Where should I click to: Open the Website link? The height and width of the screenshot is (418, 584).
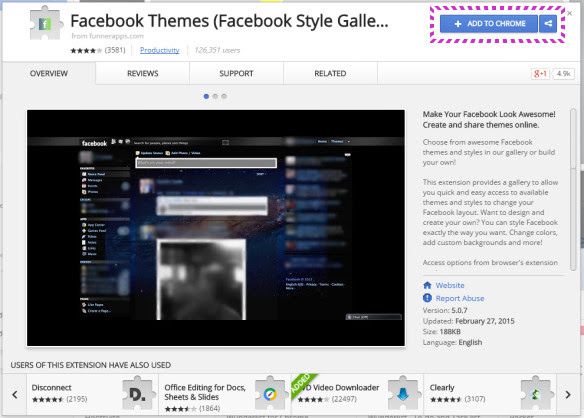coord(450,285)
